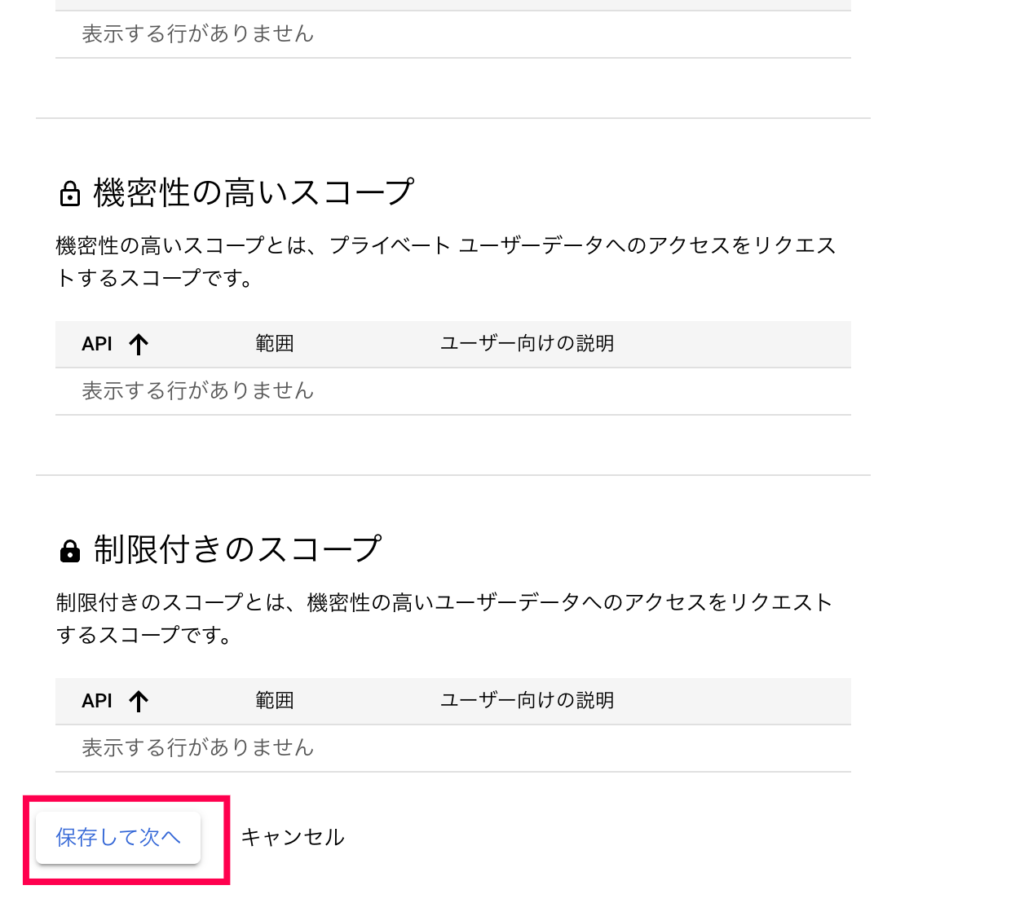Click divider line above 制限付きのスコープ section
The image size is (1024, 903).
453,475
